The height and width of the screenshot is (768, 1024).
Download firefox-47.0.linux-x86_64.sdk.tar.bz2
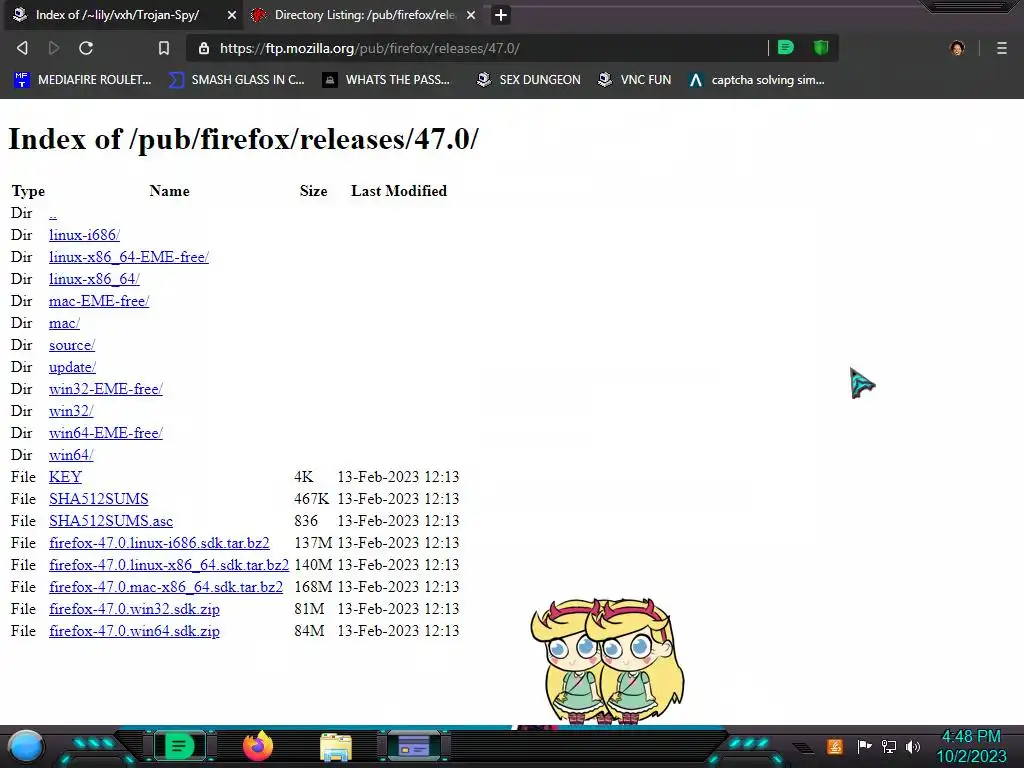point(169,565)
